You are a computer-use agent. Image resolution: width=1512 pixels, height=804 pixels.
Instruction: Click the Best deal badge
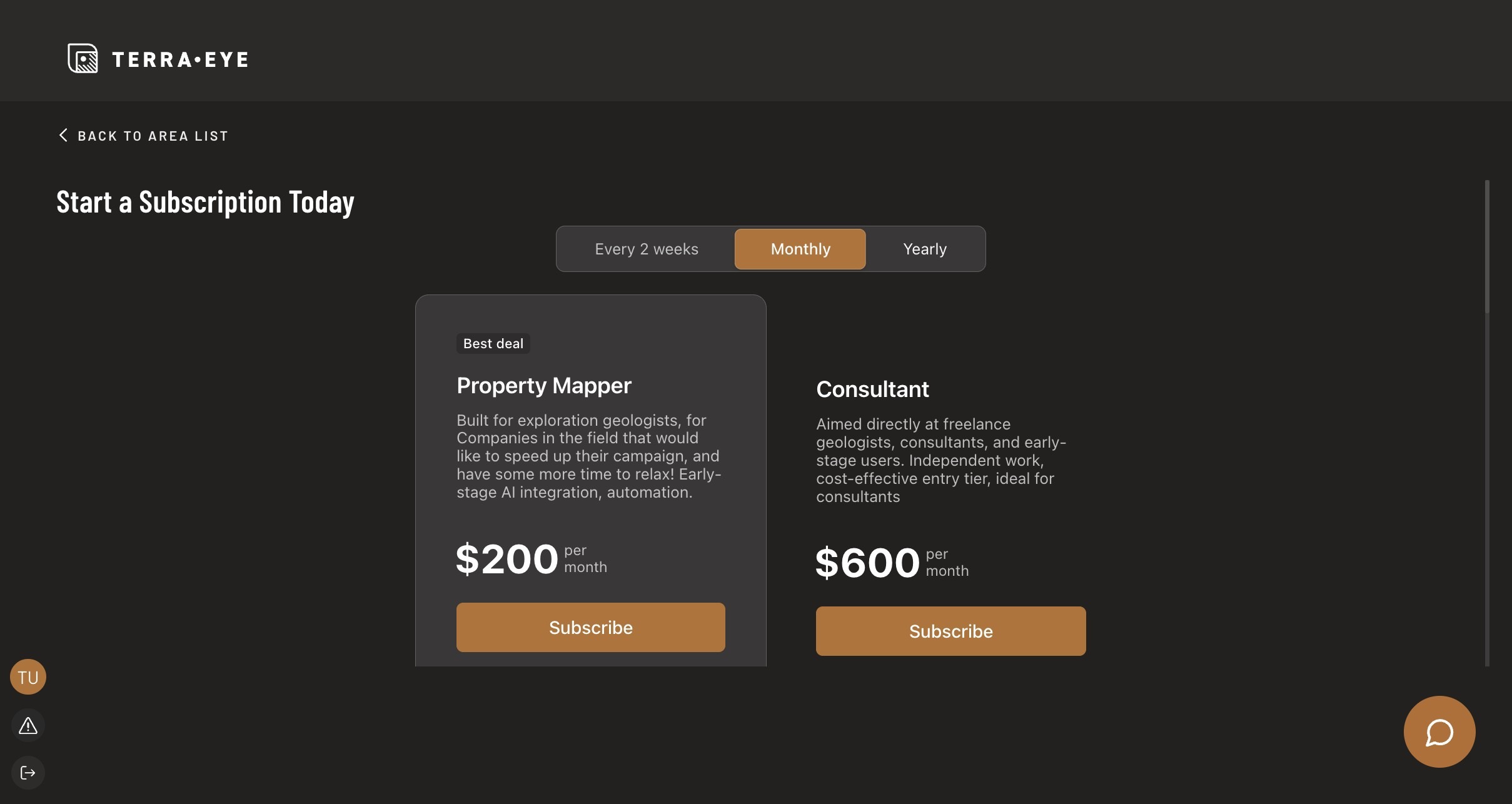click(x=493, y=343)
